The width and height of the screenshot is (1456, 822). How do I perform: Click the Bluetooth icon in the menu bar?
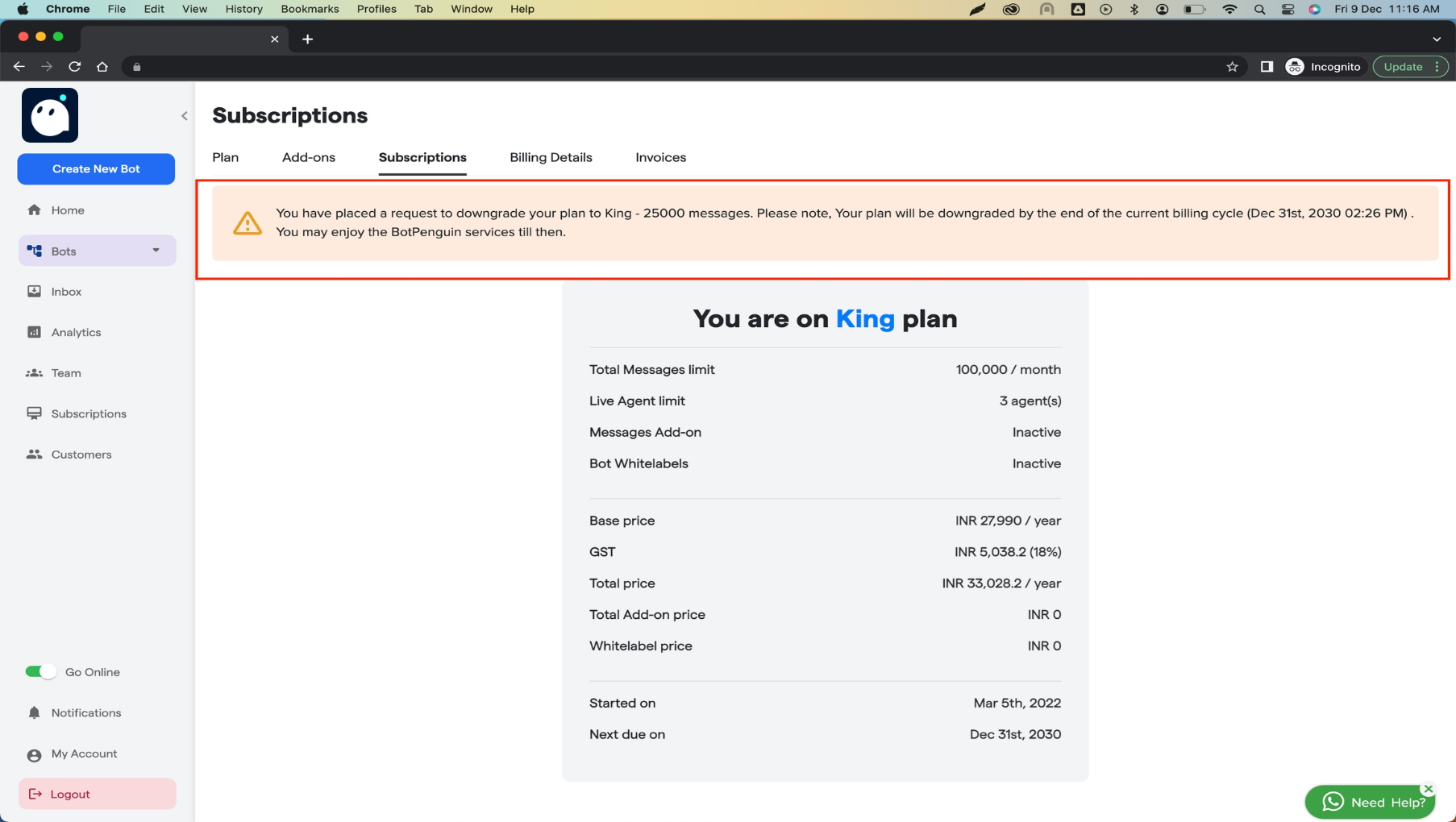pos(1134,9)
